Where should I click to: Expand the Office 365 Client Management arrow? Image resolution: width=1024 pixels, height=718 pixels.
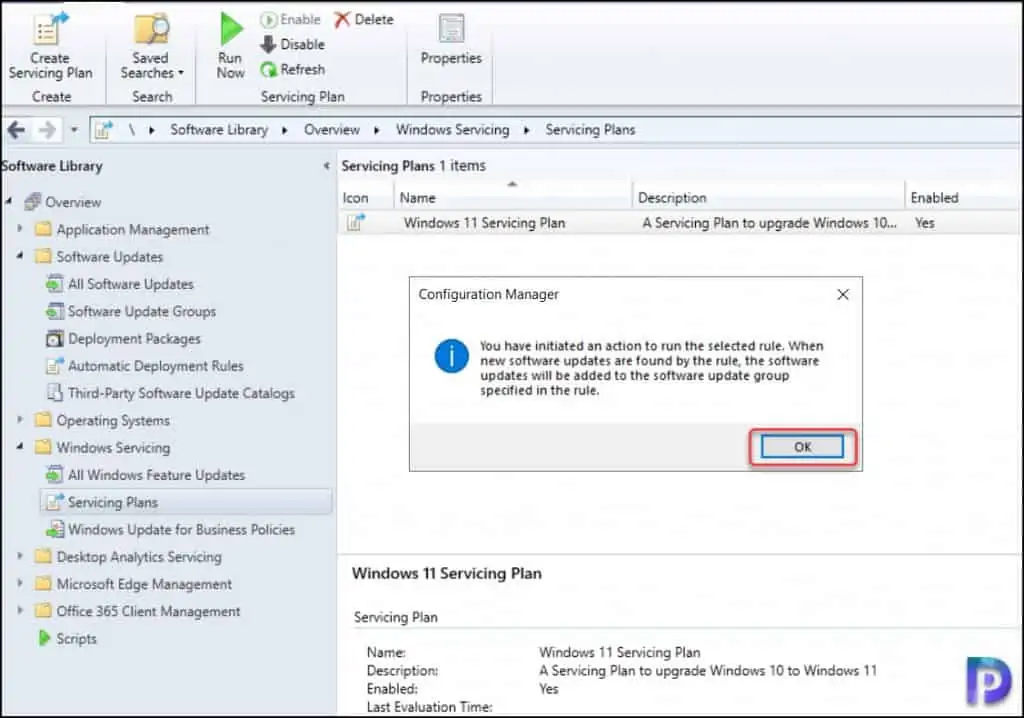coord(20,610)
